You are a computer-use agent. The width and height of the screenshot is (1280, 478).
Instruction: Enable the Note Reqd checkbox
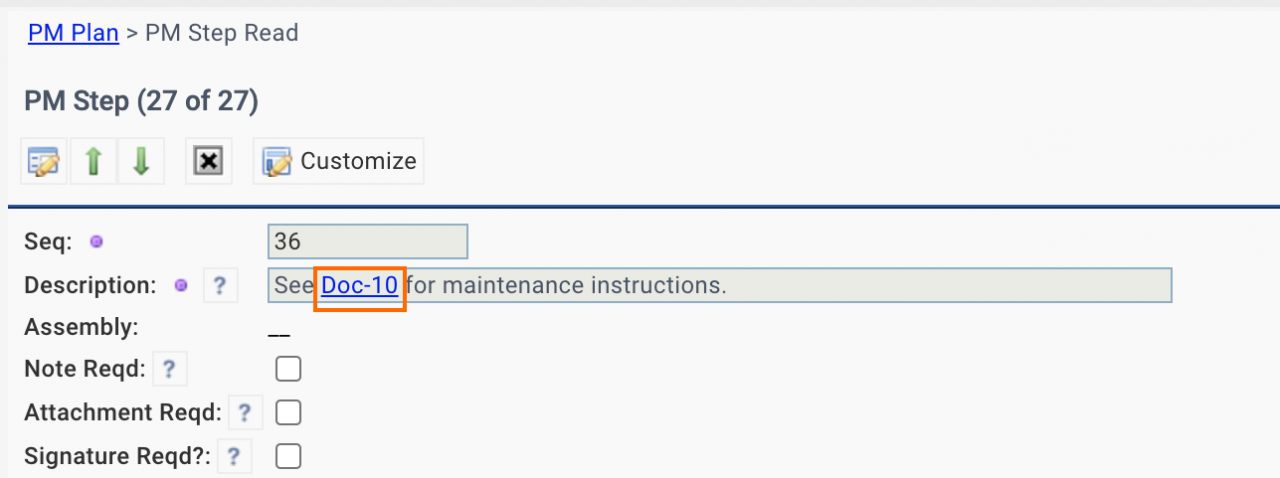pyautogui.click(x=288, y=369)
